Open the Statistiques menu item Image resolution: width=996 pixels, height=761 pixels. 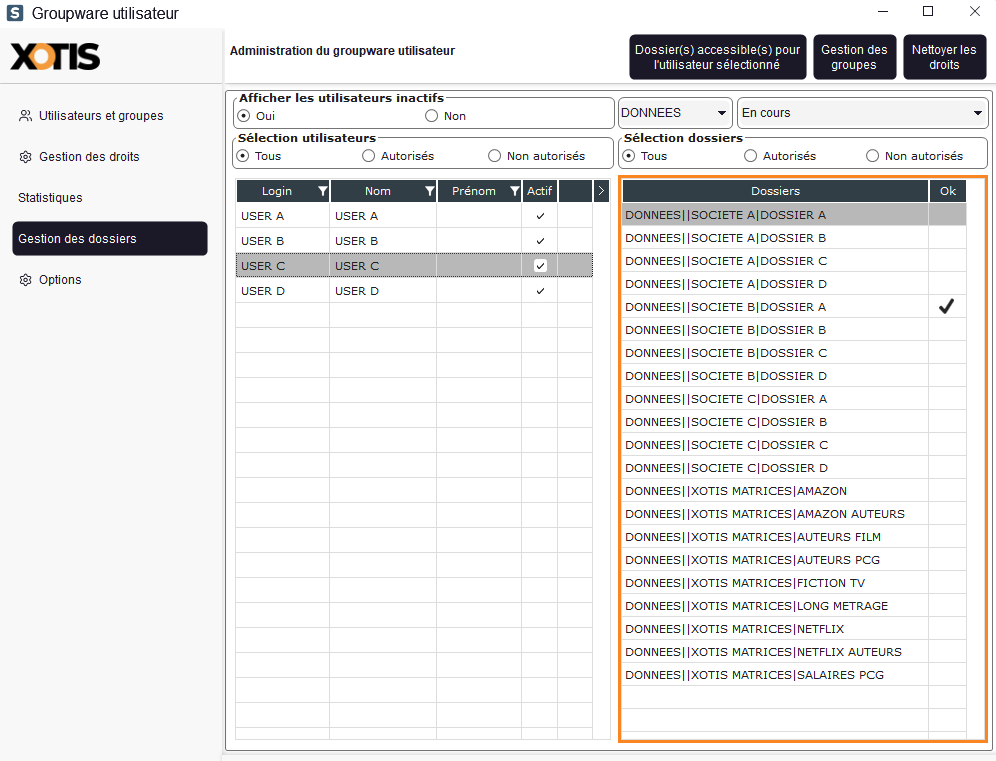[x=50, y=198]
